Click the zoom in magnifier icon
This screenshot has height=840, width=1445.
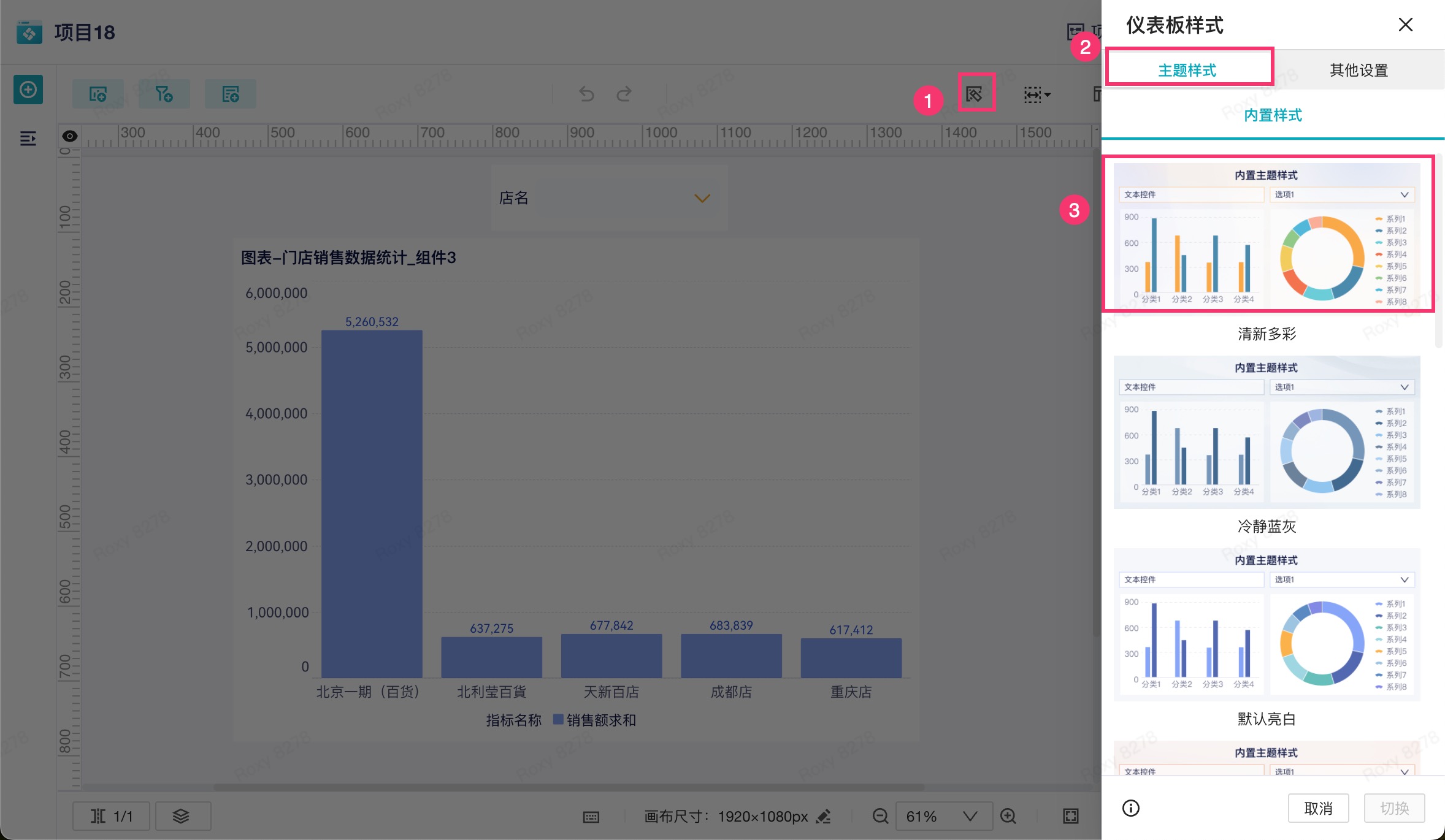tap(1008, 816)
